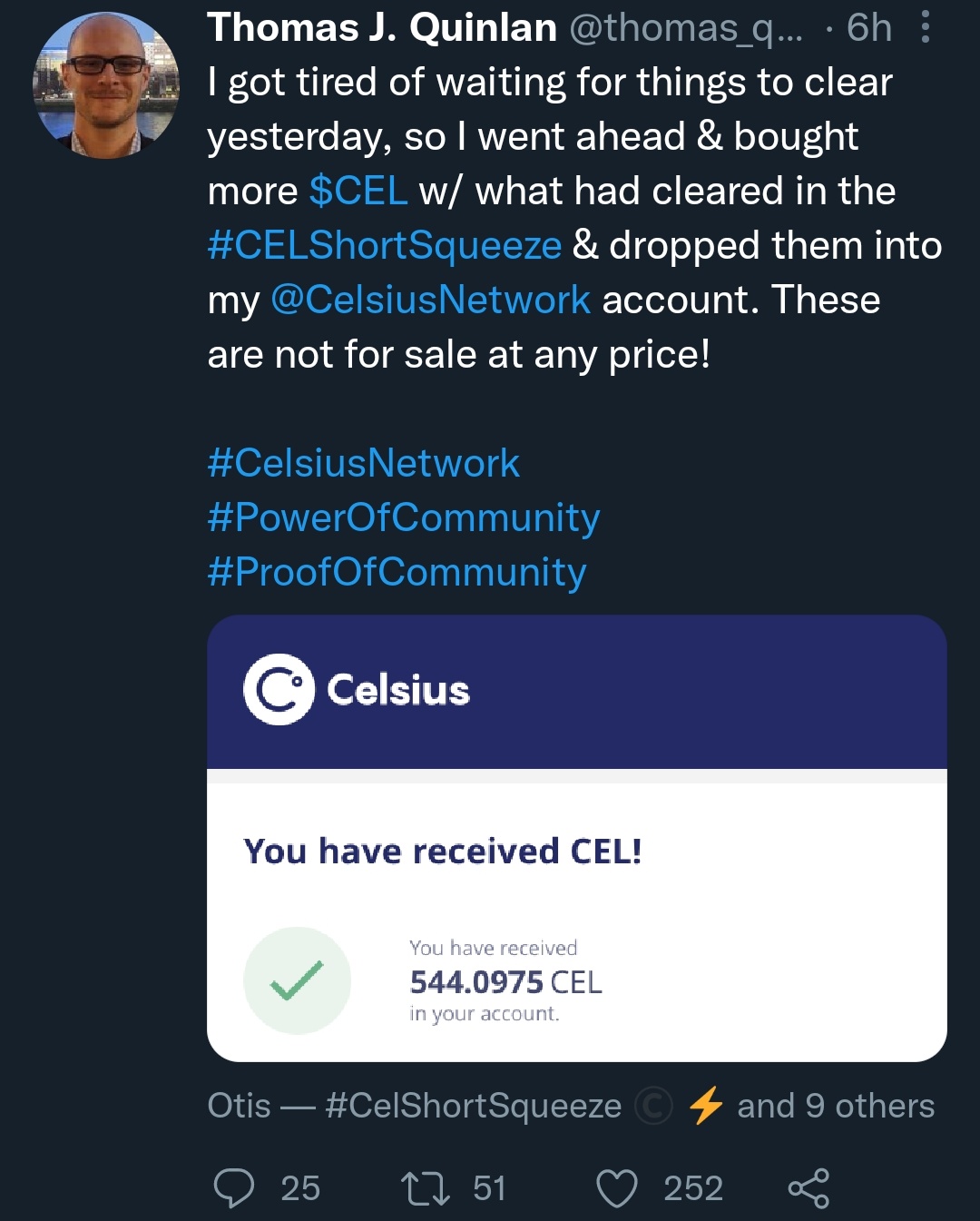Click the @thomas_q handle
The width and height of the screenshot is (980, 1221).
pos(685,27)
